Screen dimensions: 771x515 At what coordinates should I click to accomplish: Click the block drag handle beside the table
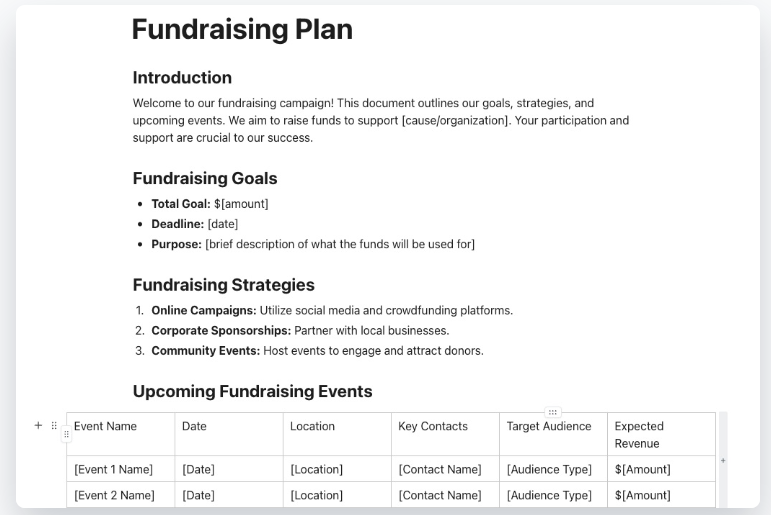click(x=54, y=425)
